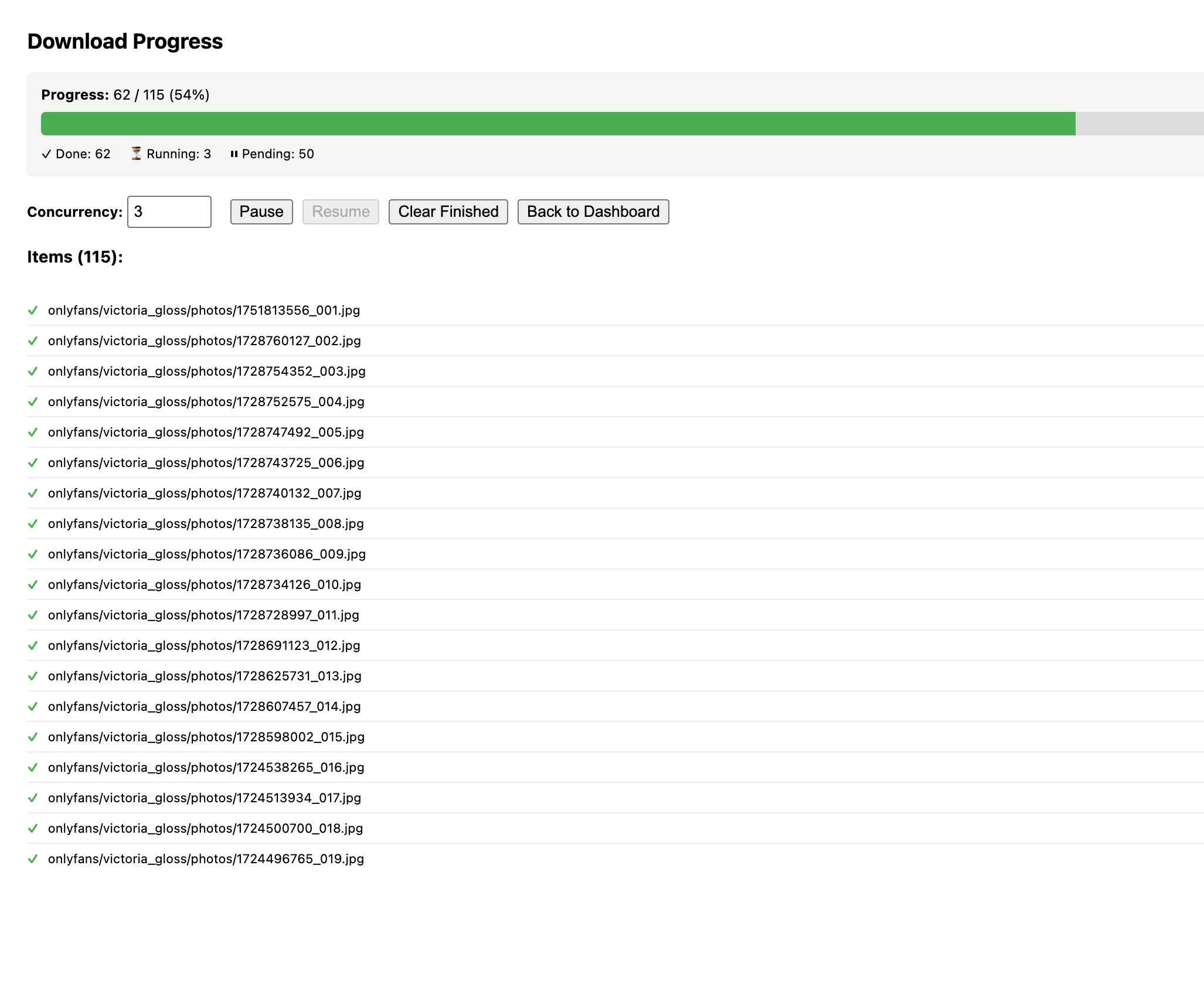
Task: Click the pause icon beside Pending count
Action: (234, 154)
